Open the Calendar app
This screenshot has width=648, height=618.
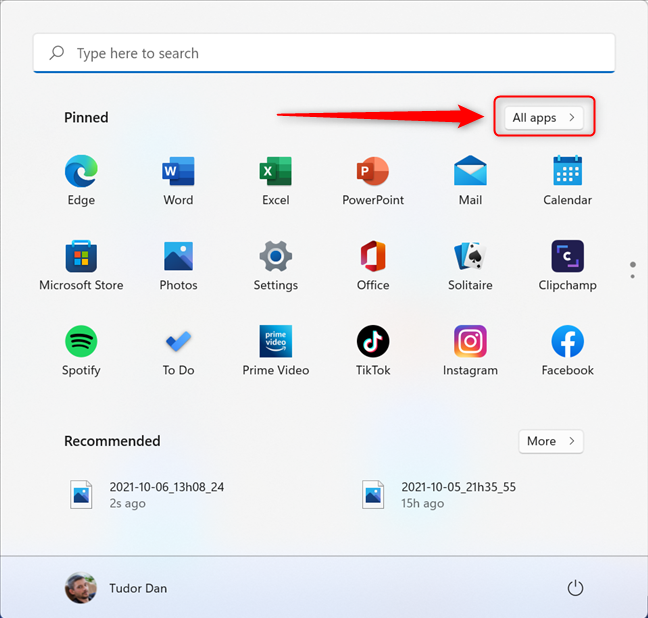click(x=567, y=181)
